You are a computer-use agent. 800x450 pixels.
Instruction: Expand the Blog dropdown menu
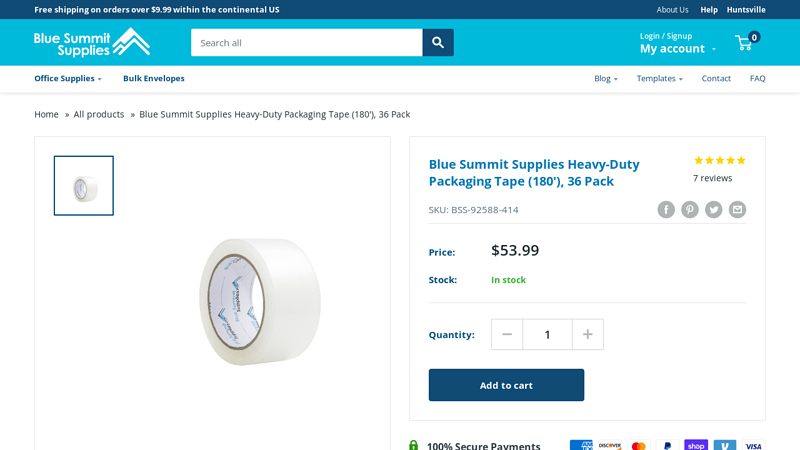(605, 78)
